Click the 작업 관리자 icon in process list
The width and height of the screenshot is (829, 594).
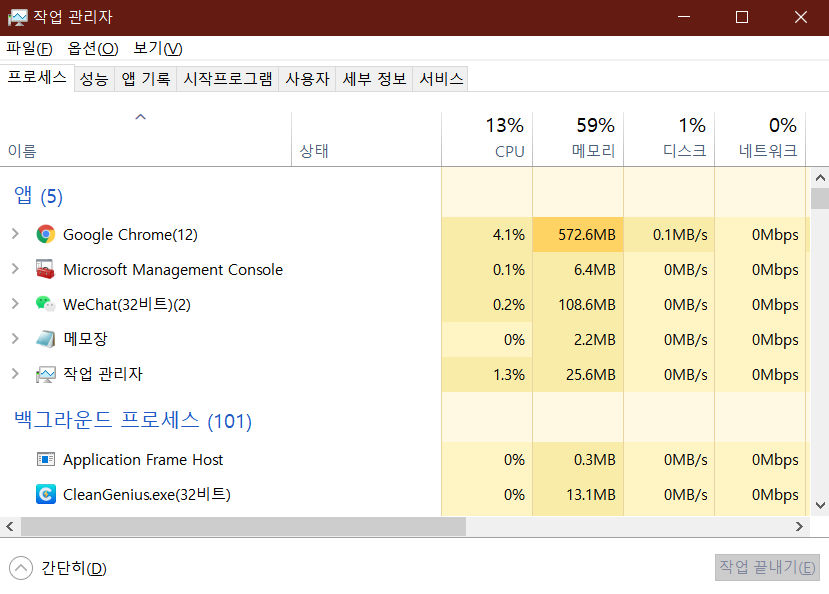point(46,374)
